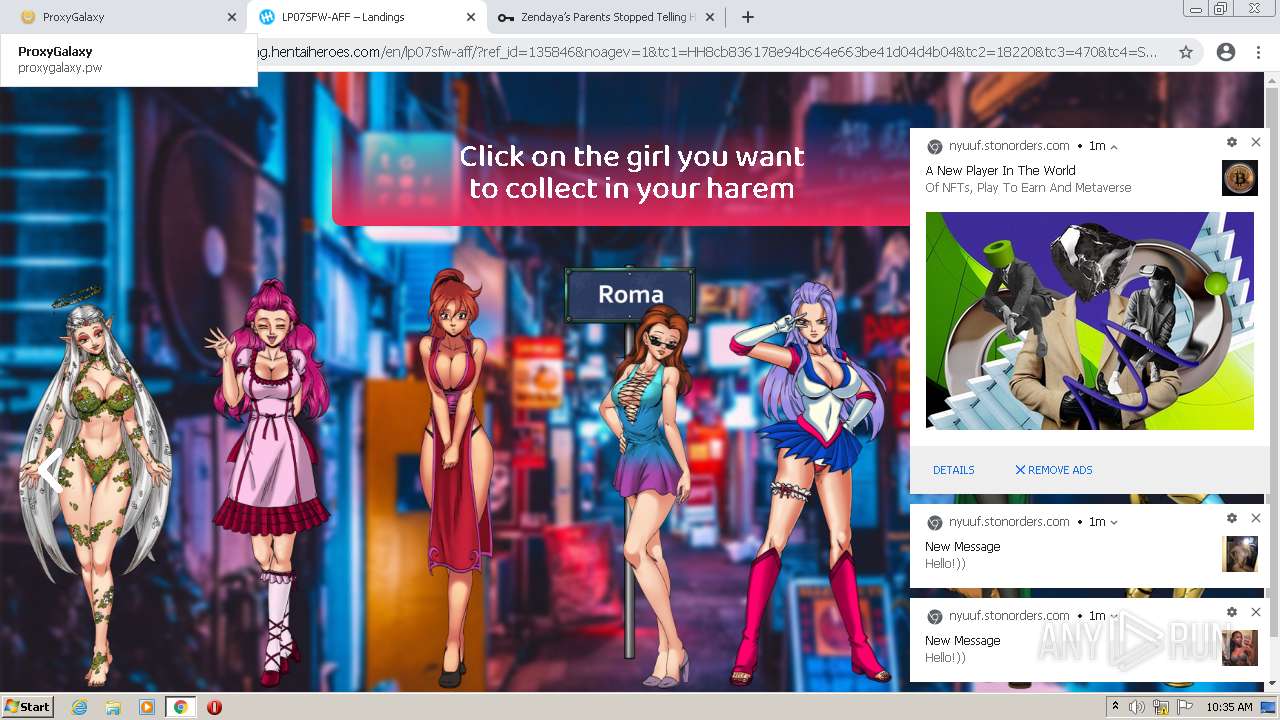Expand the first New Message notification chevron
Screen dimensions: 1280x720
(1114, 522)
